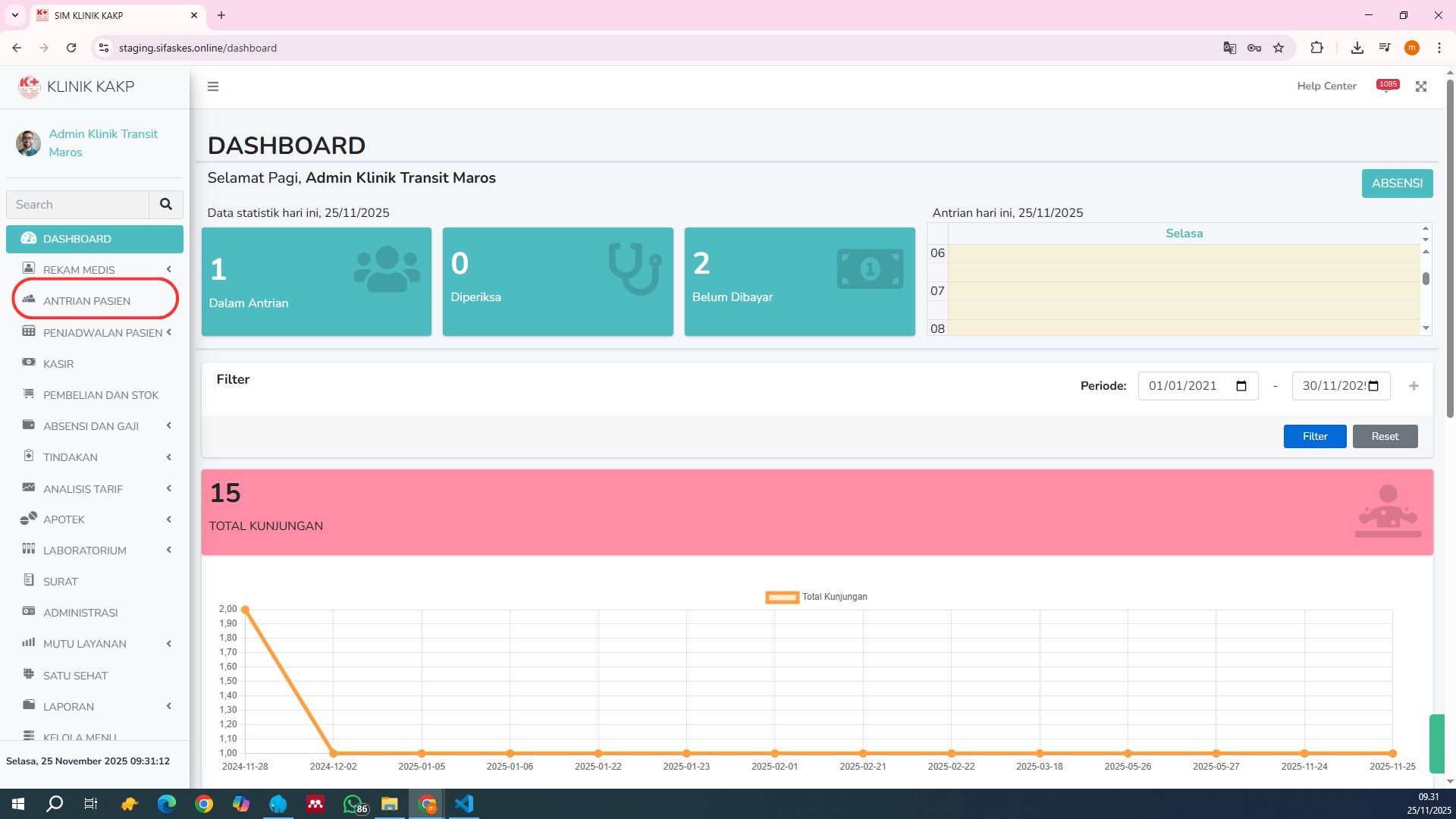
Task: Expand the Laporan submenu
Action: (x=68, y=707)
